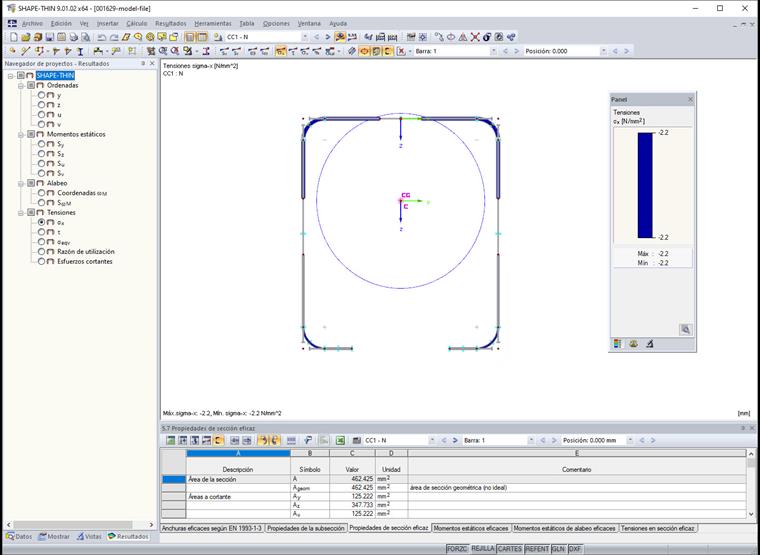Select the Sz static moment radio button

(42, 154)
